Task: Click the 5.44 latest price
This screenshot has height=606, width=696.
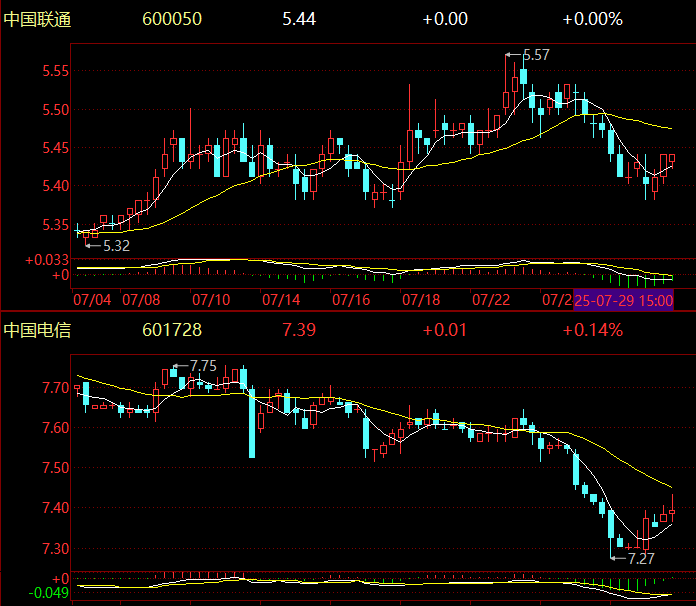Action: 299,19
